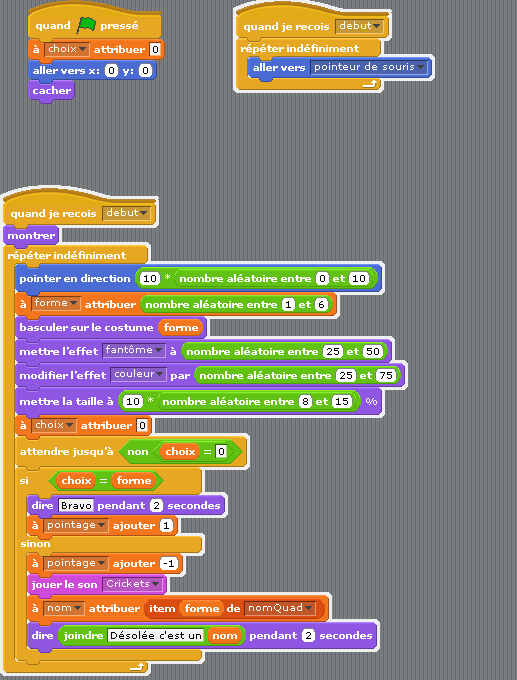Click the orange 'nom' variable reporter in join block
The width and height of the screenshot is (517, 680).
click(225, 636)
